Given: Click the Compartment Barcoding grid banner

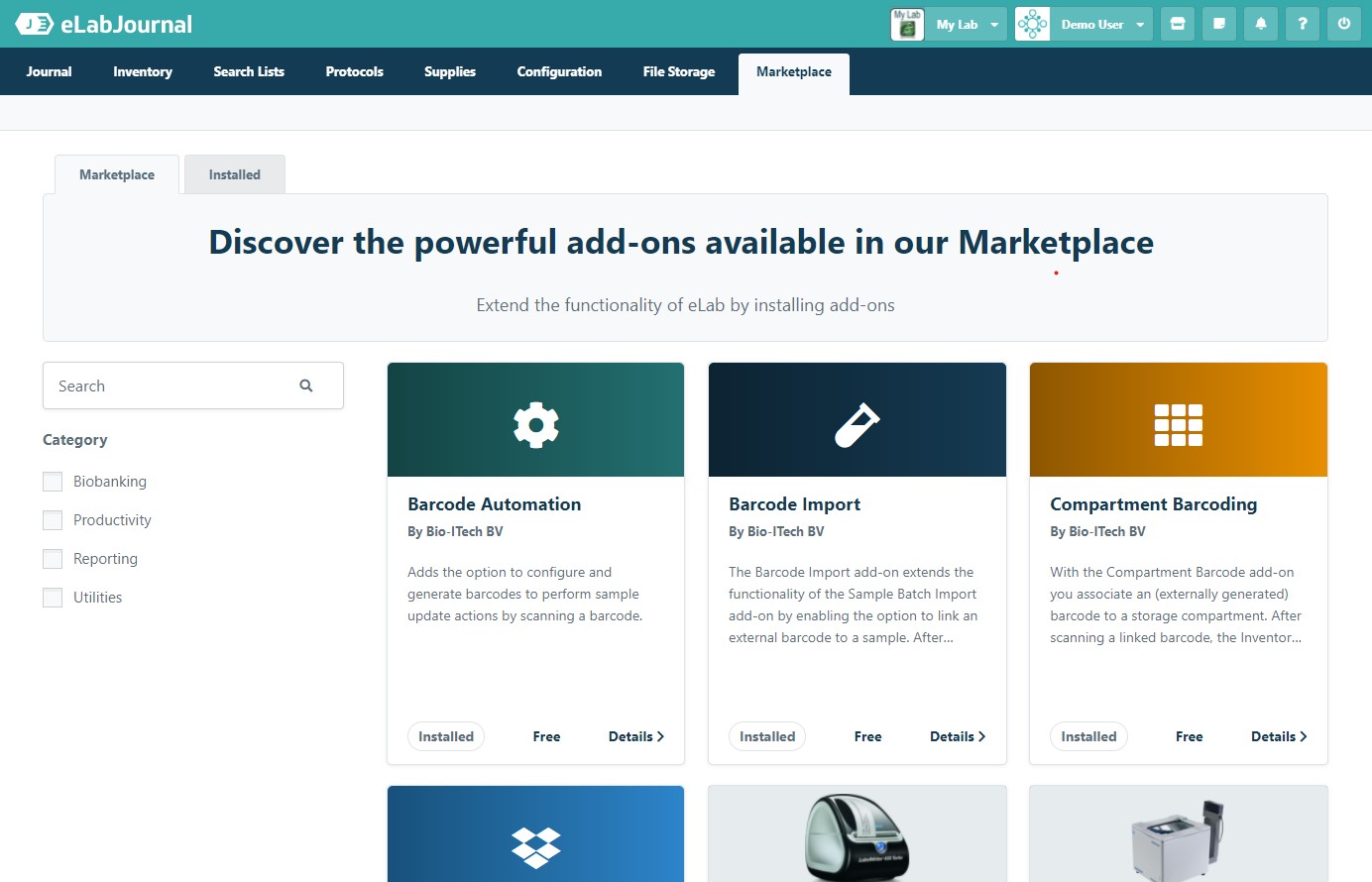Looking at the screenshot, I should click(x=1178, y=419).
